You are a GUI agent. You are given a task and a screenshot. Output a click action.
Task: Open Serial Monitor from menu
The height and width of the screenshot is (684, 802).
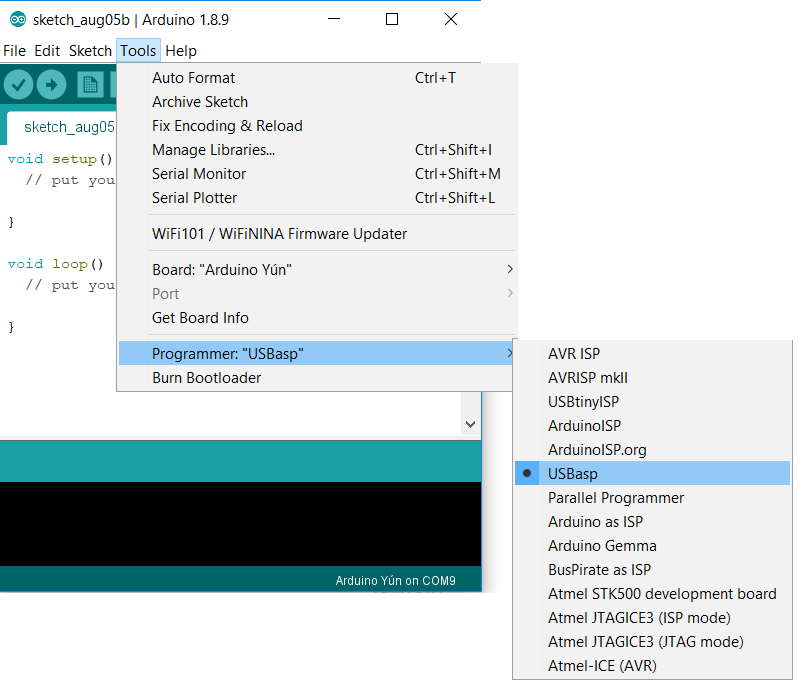click(x=316, y=174)
